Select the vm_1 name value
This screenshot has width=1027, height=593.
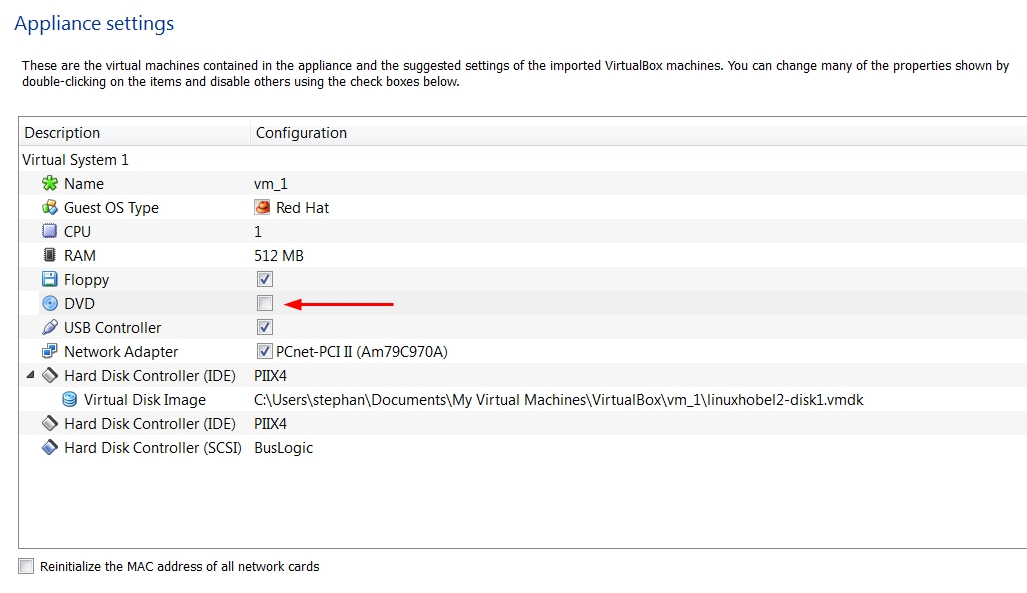click(268, 183)
